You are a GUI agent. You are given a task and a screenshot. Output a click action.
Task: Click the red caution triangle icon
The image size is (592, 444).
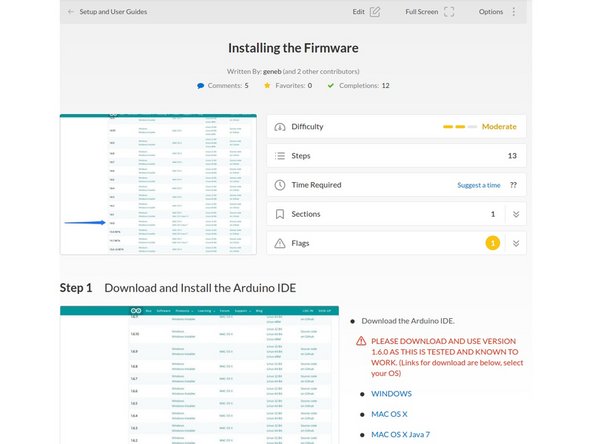click(361, 341)
